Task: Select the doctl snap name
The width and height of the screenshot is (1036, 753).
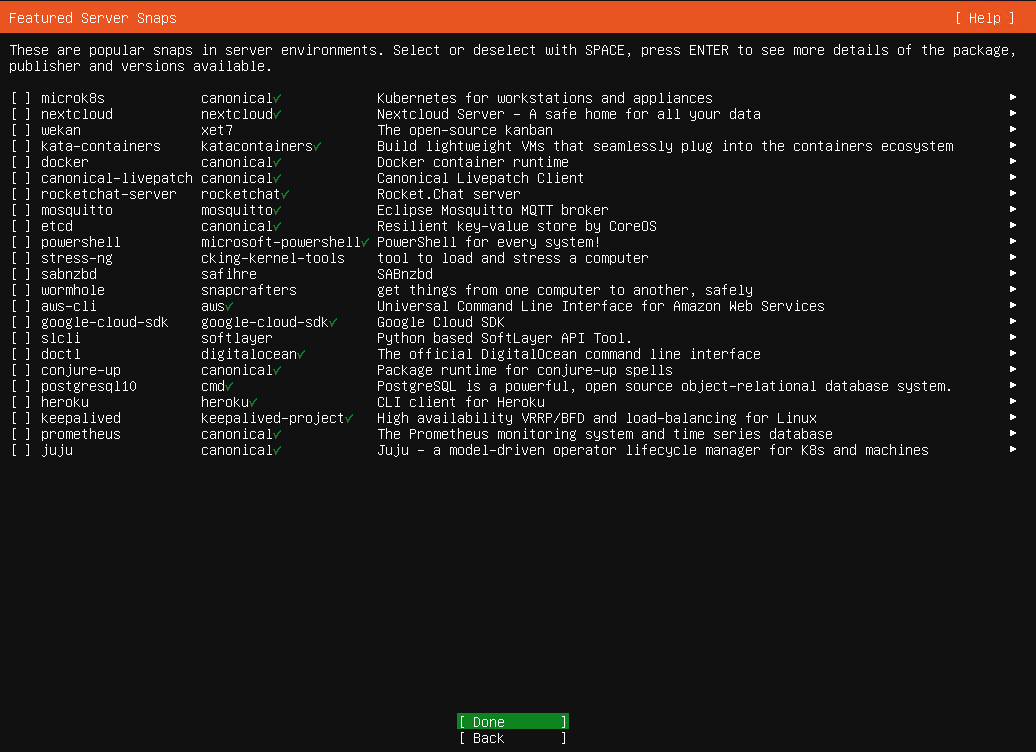Action: coord(61,355)
